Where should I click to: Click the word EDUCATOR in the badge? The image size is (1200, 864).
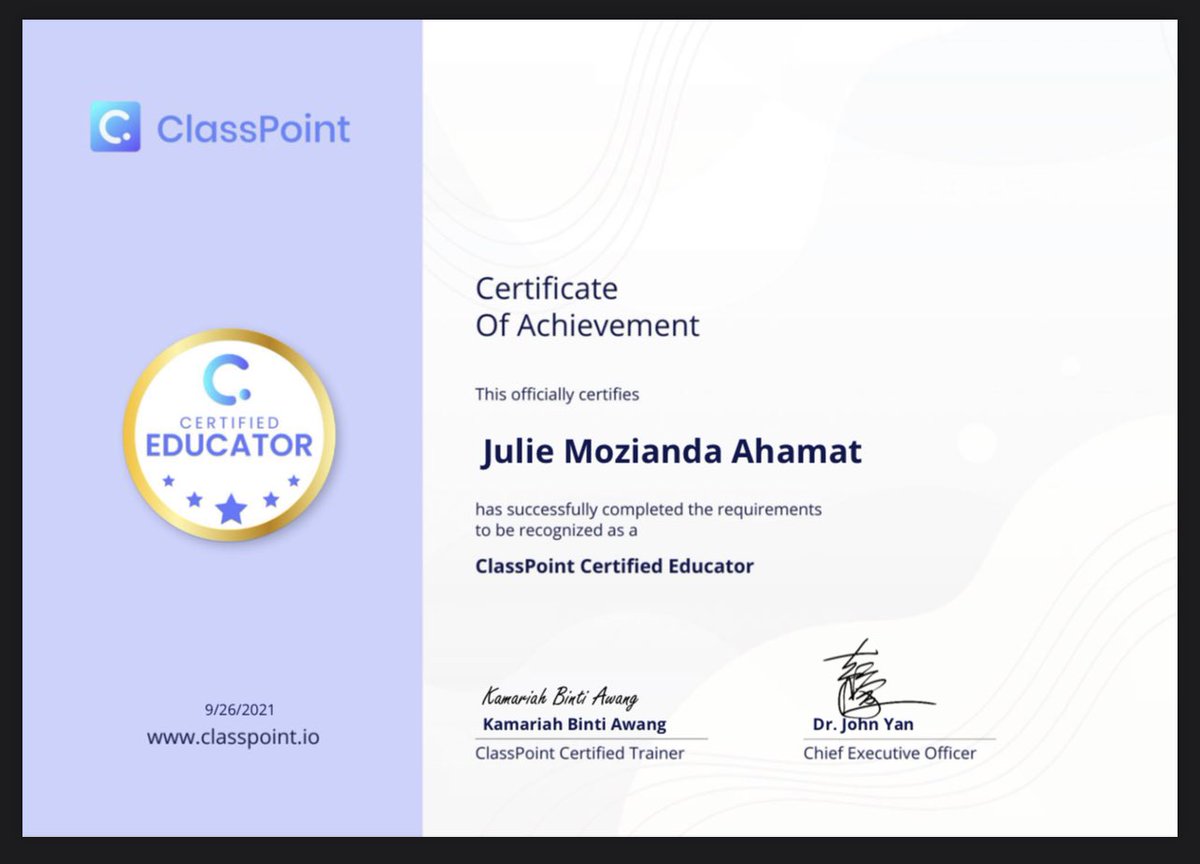pyautogui.click(x=229, y=445)
